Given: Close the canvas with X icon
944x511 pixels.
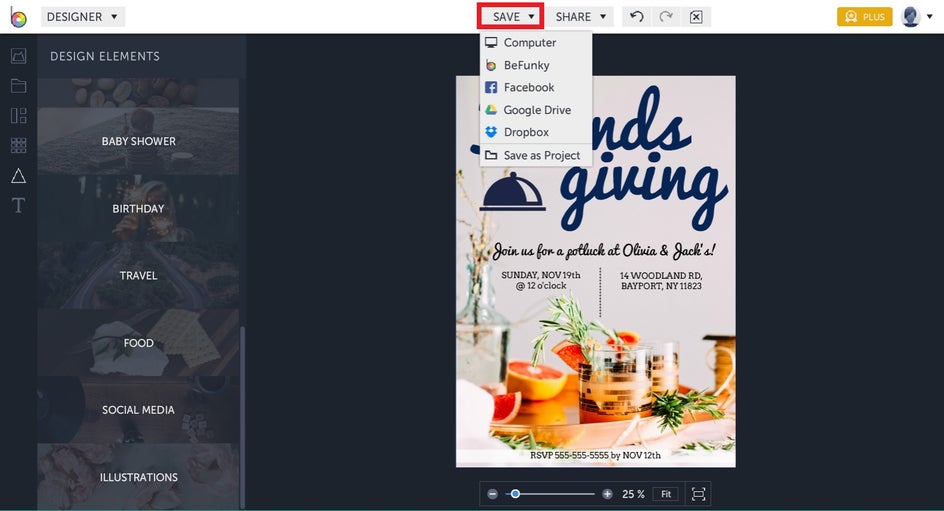Looking at the screenshot, I should coord(696,17).
